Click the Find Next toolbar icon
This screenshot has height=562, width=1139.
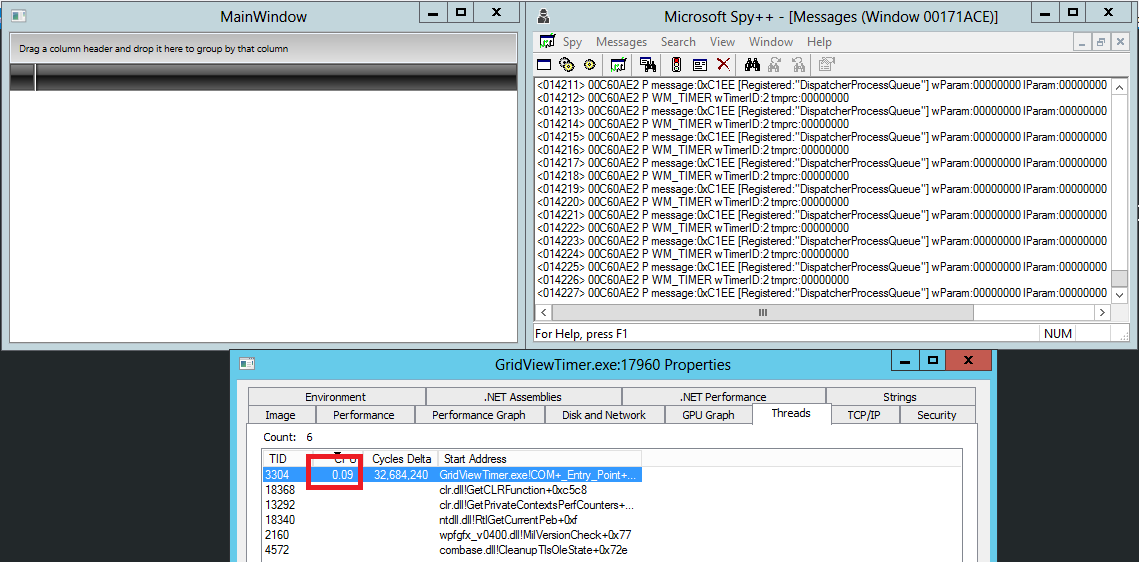click(x=775, y=65)
